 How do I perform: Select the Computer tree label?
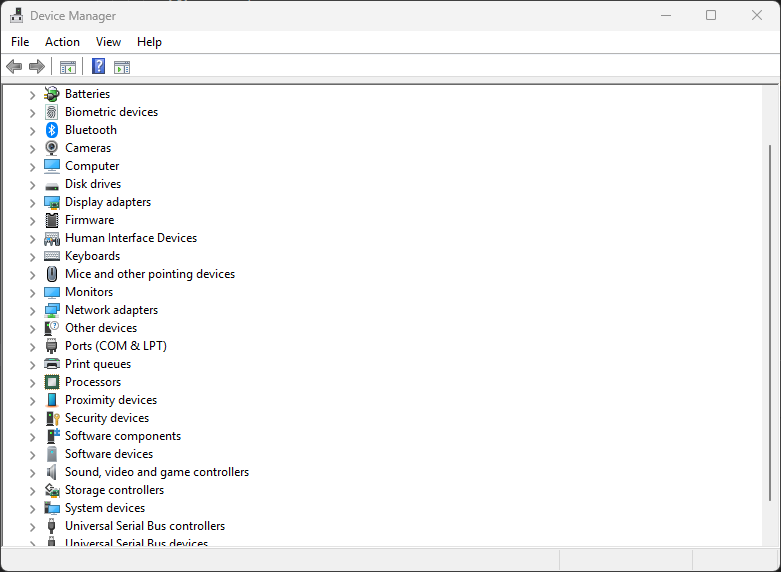tap(92, 165)
